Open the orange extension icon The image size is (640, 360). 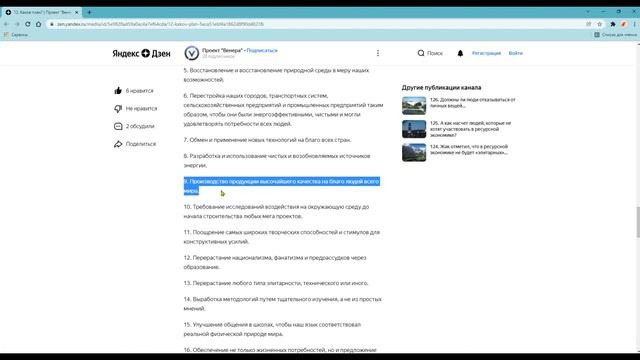coord(623,24)
